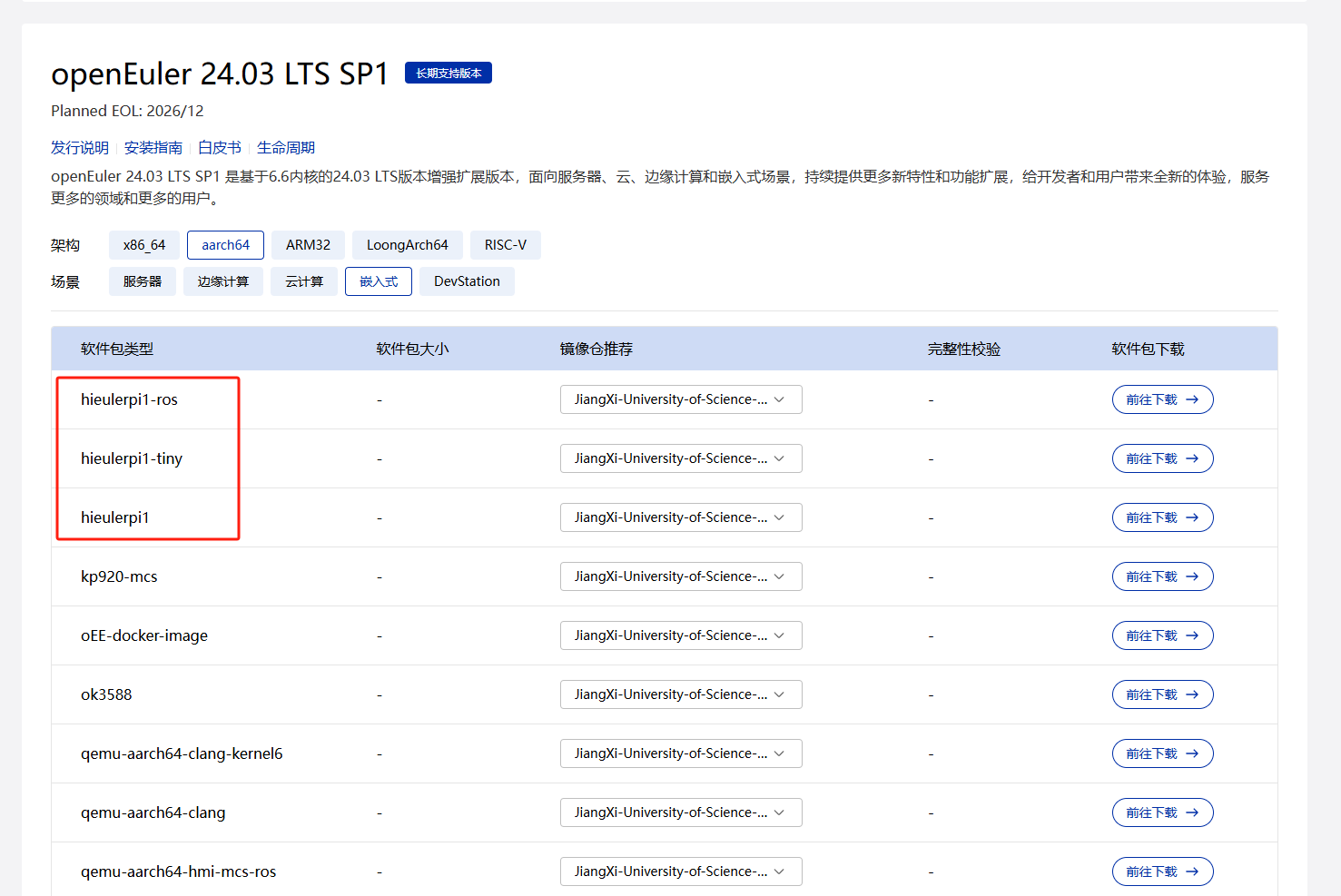Viewport: 1341px width, 896px height.
Task: Switch to LoongArch64 architecture tab
Action: [407, 245]
